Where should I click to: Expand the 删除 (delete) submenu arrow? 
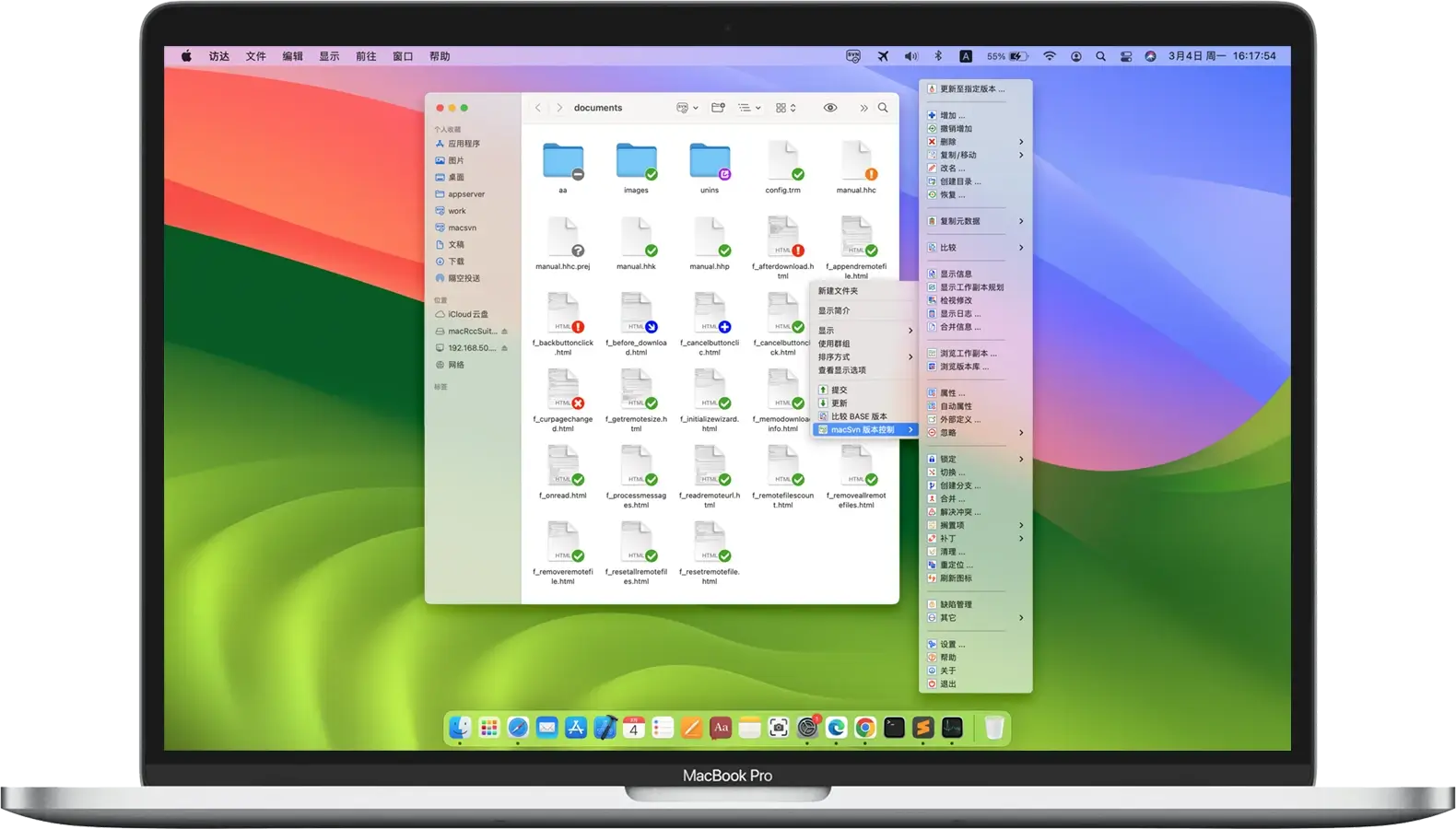[1021, 142]
